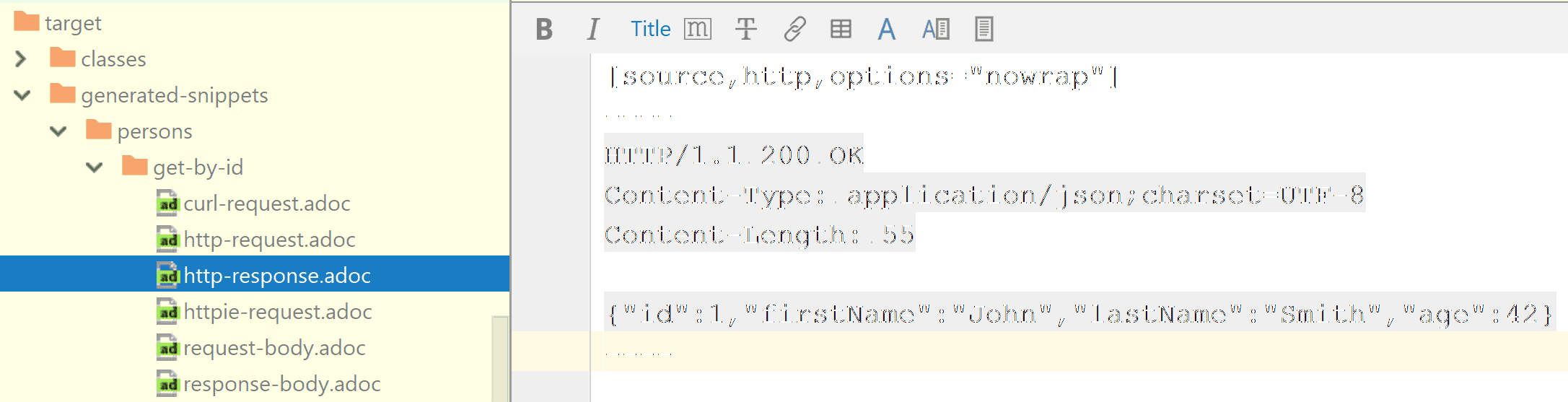
Task: Switch to editor-only view via the blue A icon
Action: tap(887, 30)
